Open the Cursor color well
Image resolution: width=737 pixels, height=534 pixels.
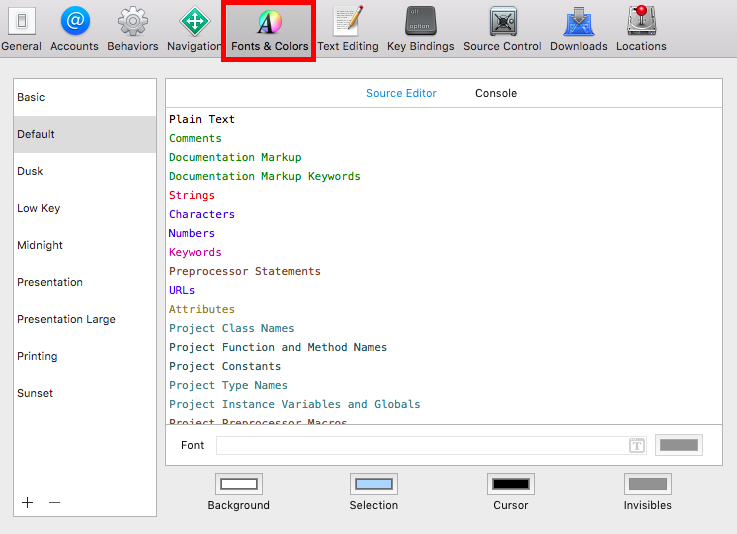(511, 484)
